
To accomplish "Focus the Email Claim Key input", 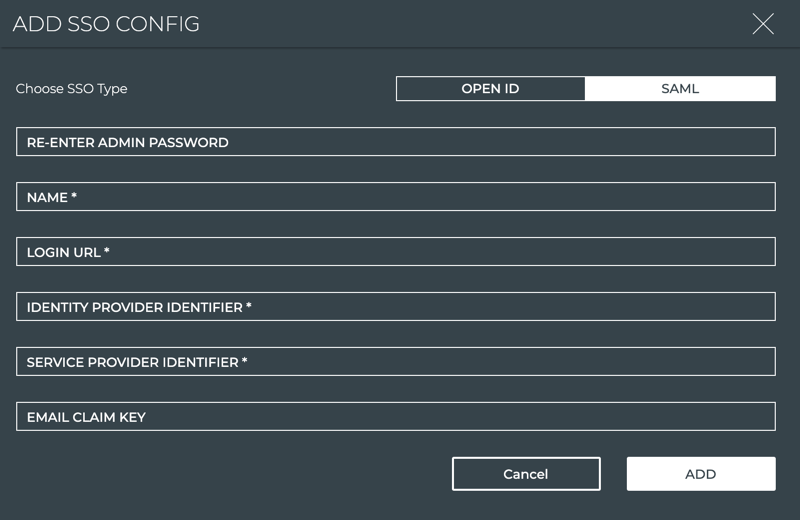I will [396, 417].
